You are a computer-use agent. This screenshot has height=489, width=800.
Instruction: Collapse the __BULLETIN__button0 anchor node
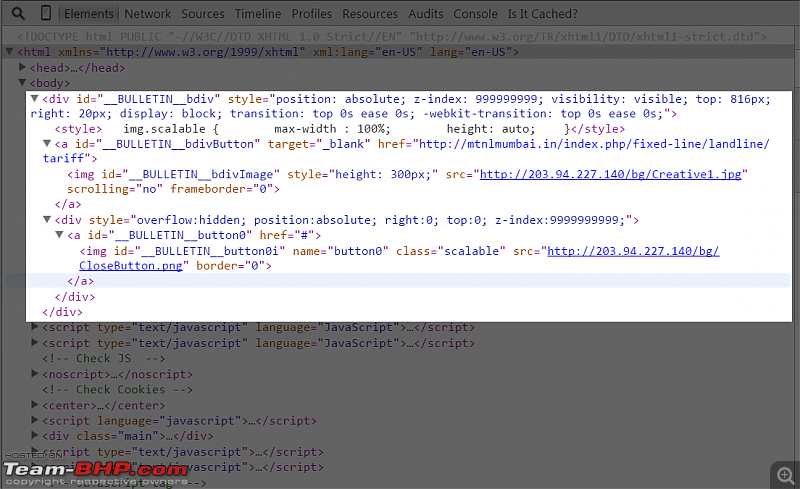tap(59, 235)
